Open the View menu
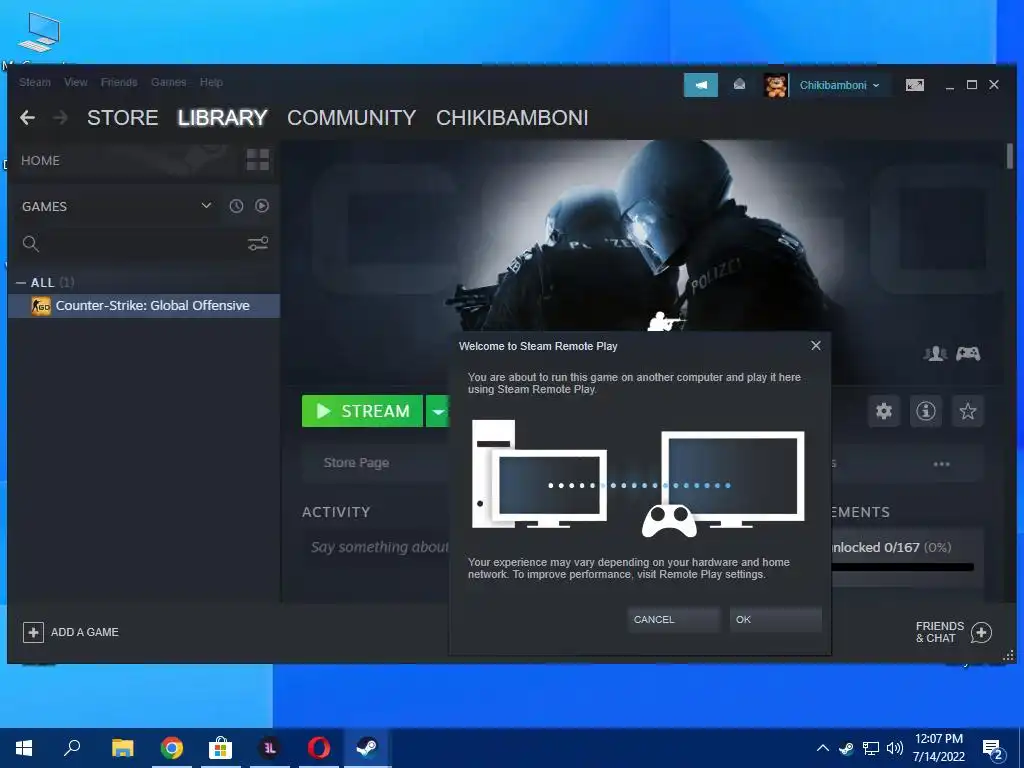The width and height of the screenshot is (1024, 768). 76,82
